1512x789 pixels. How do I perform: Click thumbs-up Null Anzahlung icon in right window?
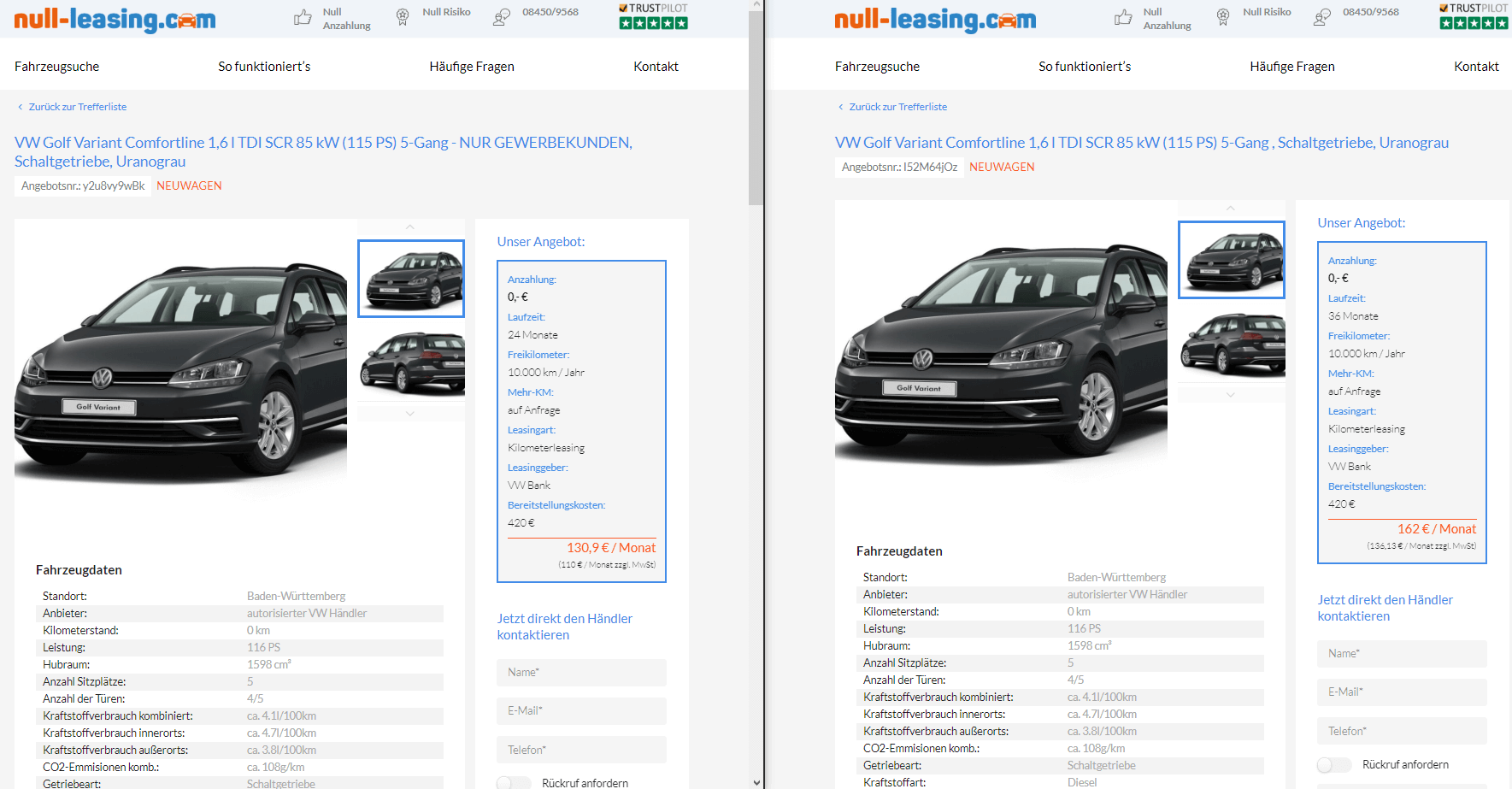1123,17
